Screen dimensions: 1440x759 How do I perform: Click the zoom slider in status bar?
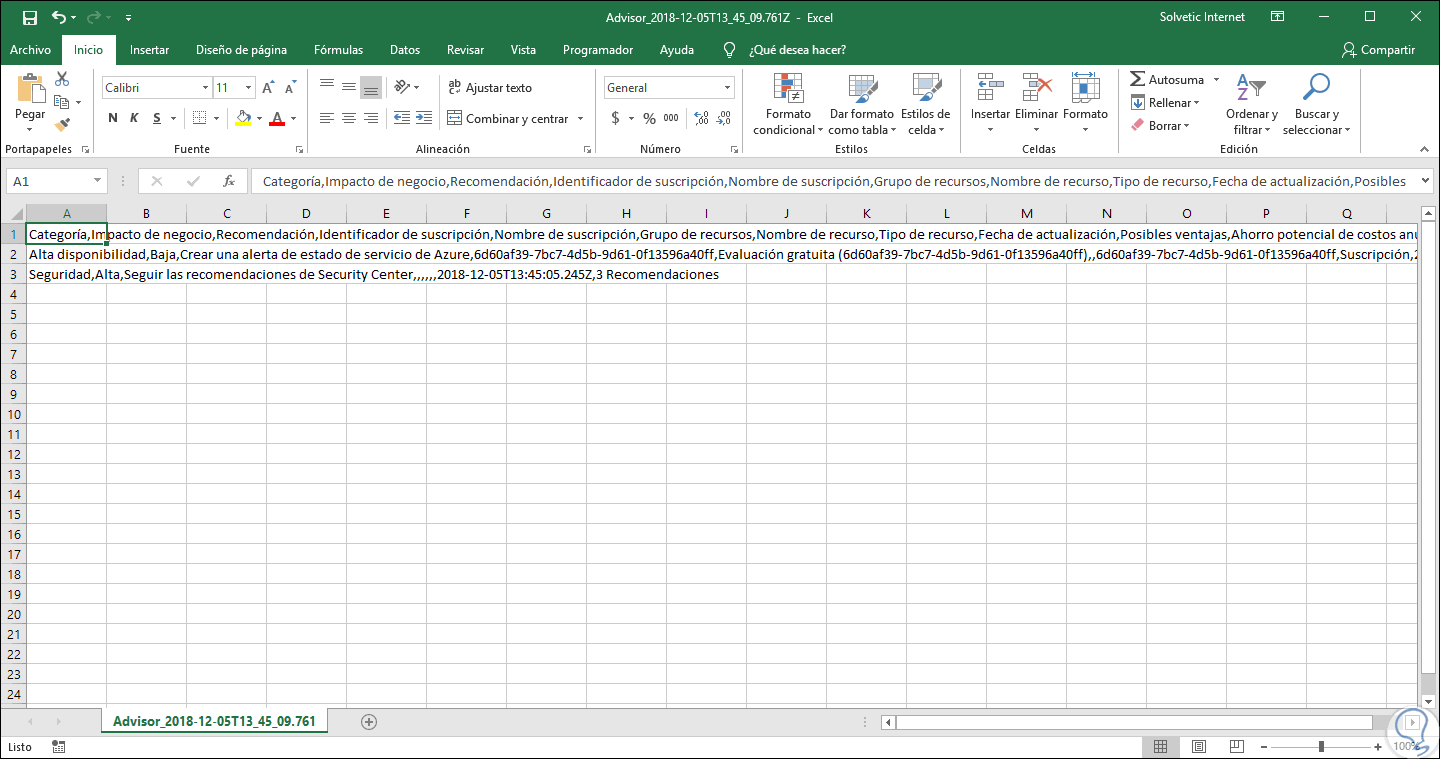pyautogui.click(x=1322, y=746)
